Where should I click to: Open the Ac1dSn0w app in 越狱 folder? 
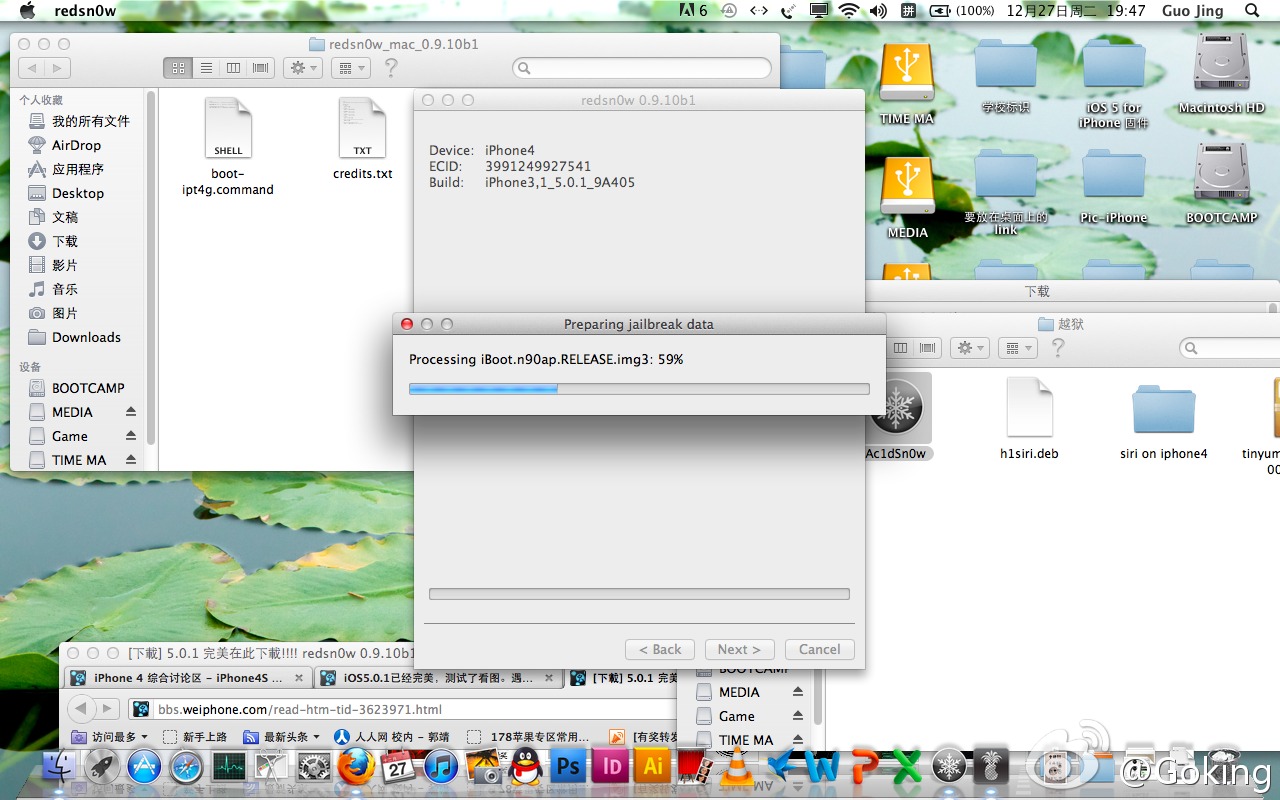[x=897, y=409]
